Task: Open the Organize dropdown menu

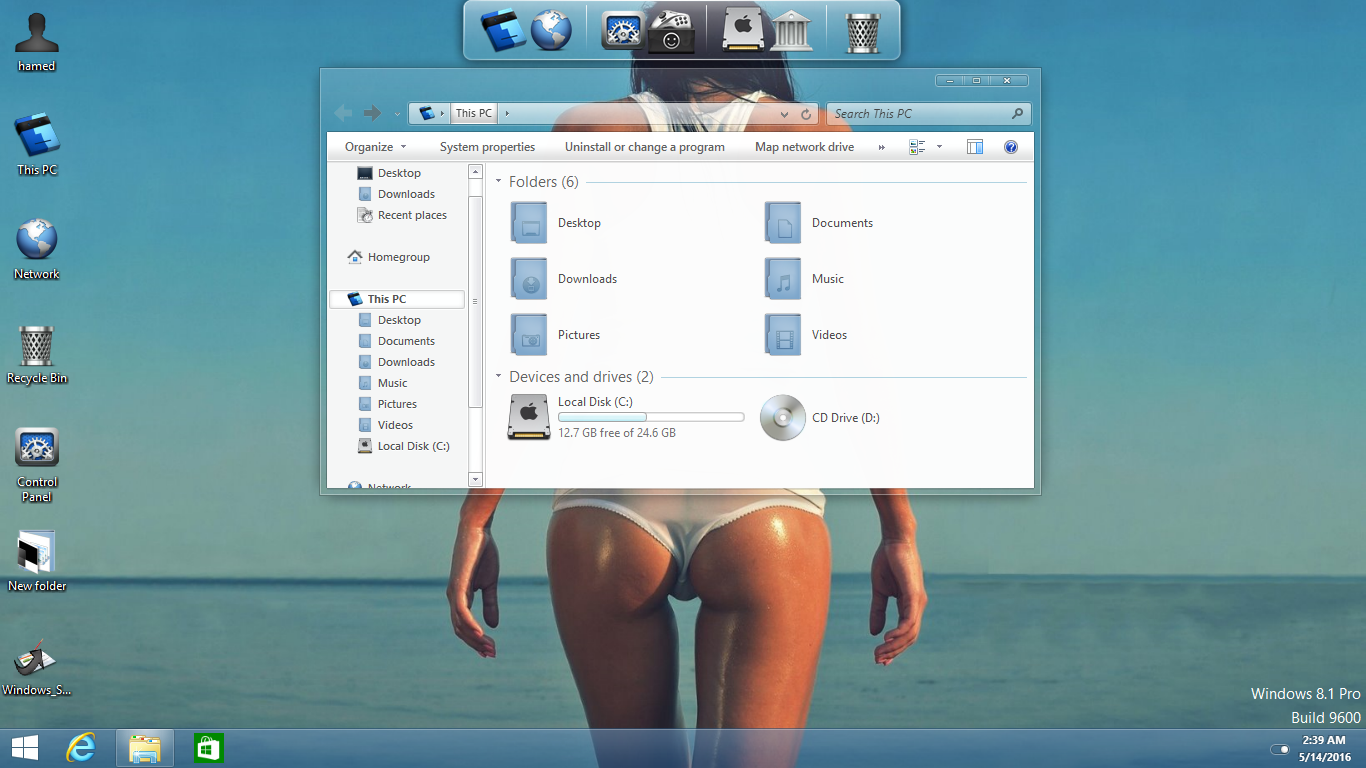Action: click(375, 147)
